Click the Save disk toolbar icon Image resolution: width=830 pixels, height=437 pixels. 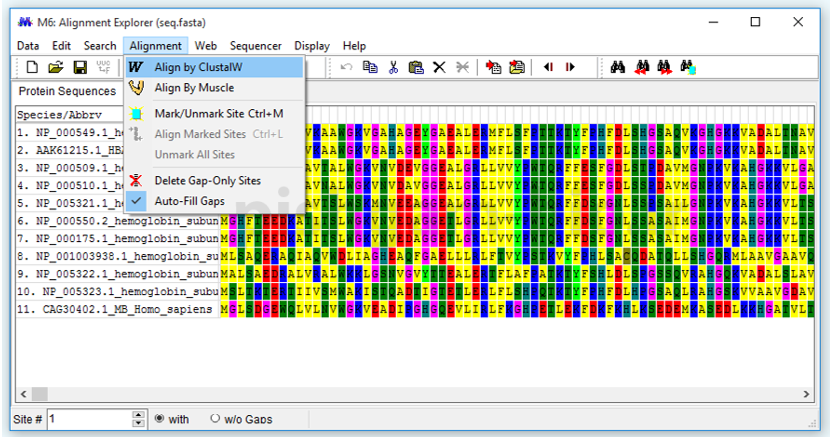pyautogui.click(x=80, y=67)
